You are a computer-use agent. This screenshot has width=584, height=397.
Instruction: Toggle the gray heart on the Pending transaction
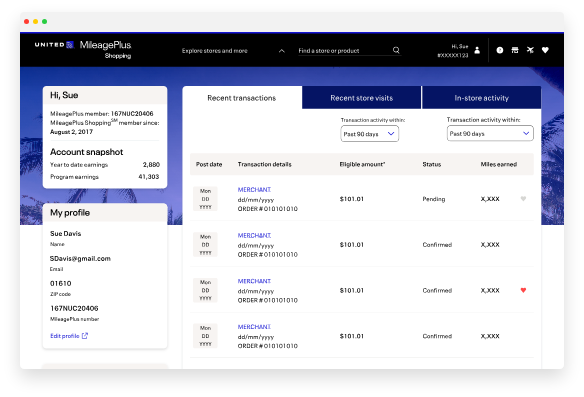pyautogui.click(x=523, y=198)
